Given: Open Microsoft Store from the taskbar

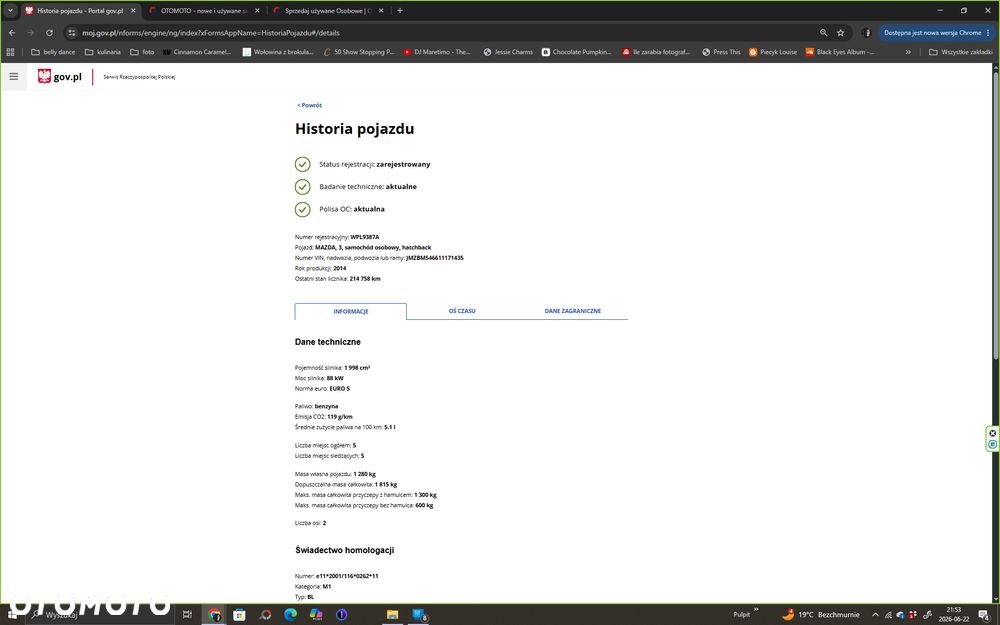Looking at the screenshot, I should coord(239,615).
